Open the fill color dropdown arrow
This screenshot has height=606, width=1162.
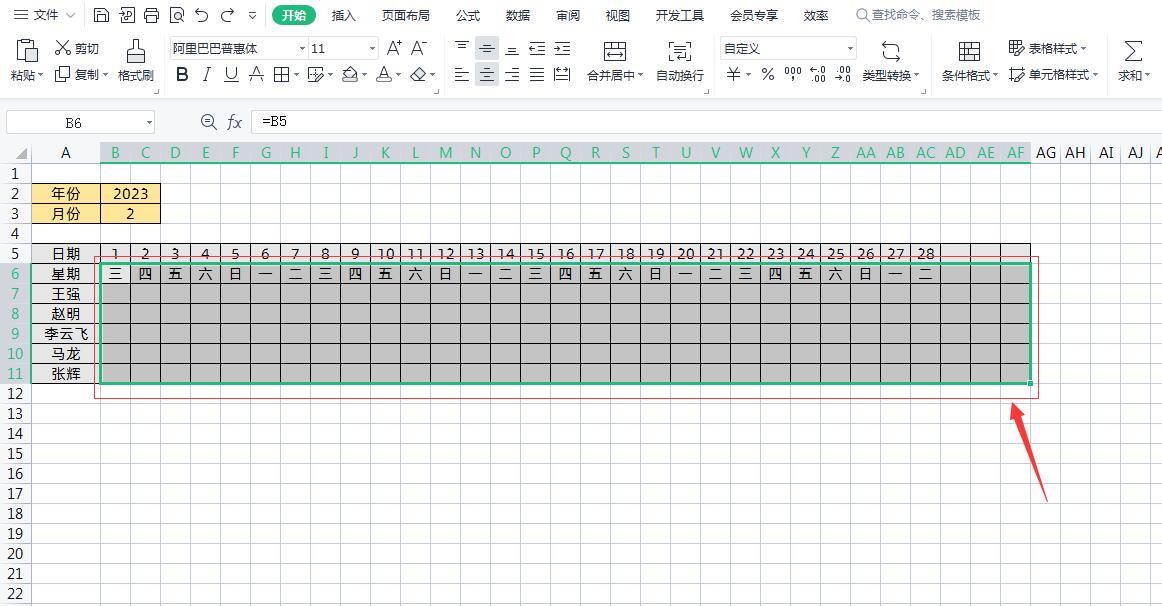tap(364, 74)
